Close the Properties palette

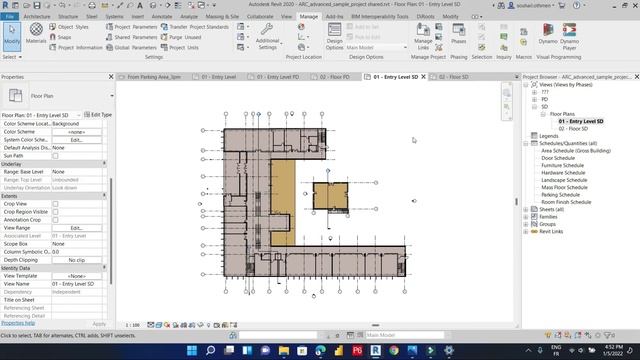click(111, 77)
